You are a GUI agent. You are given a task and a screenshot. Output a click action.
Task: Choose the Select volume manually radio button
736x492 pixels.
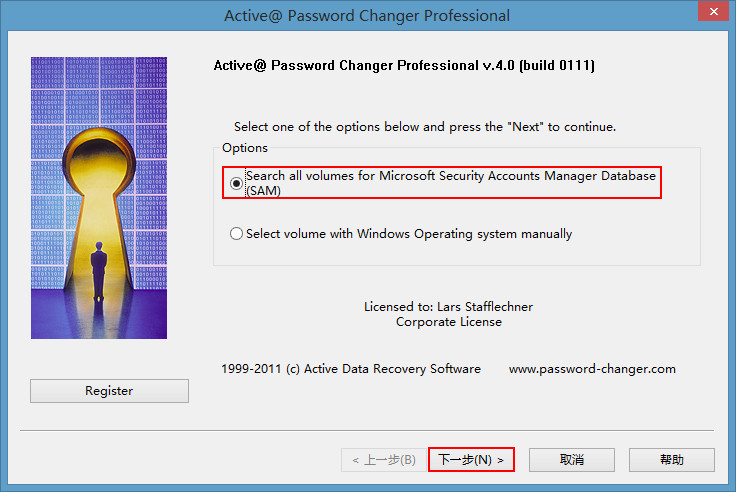pos(237,233)
